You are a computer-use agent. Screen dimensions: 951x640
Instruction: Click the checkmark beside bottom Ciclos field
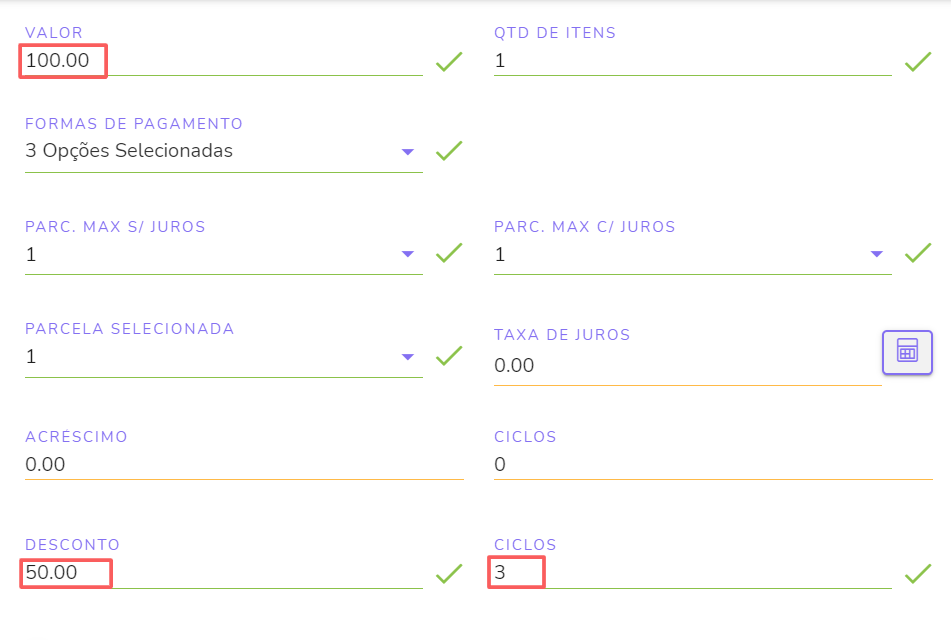[x=918, y=573]
